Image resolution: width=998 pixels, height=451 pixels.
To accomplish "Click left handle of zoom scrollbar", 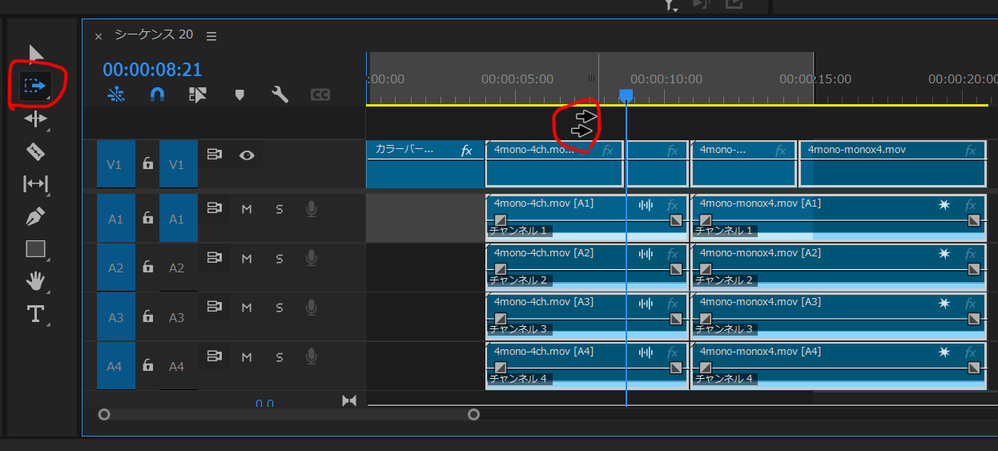I will [104, 415].
